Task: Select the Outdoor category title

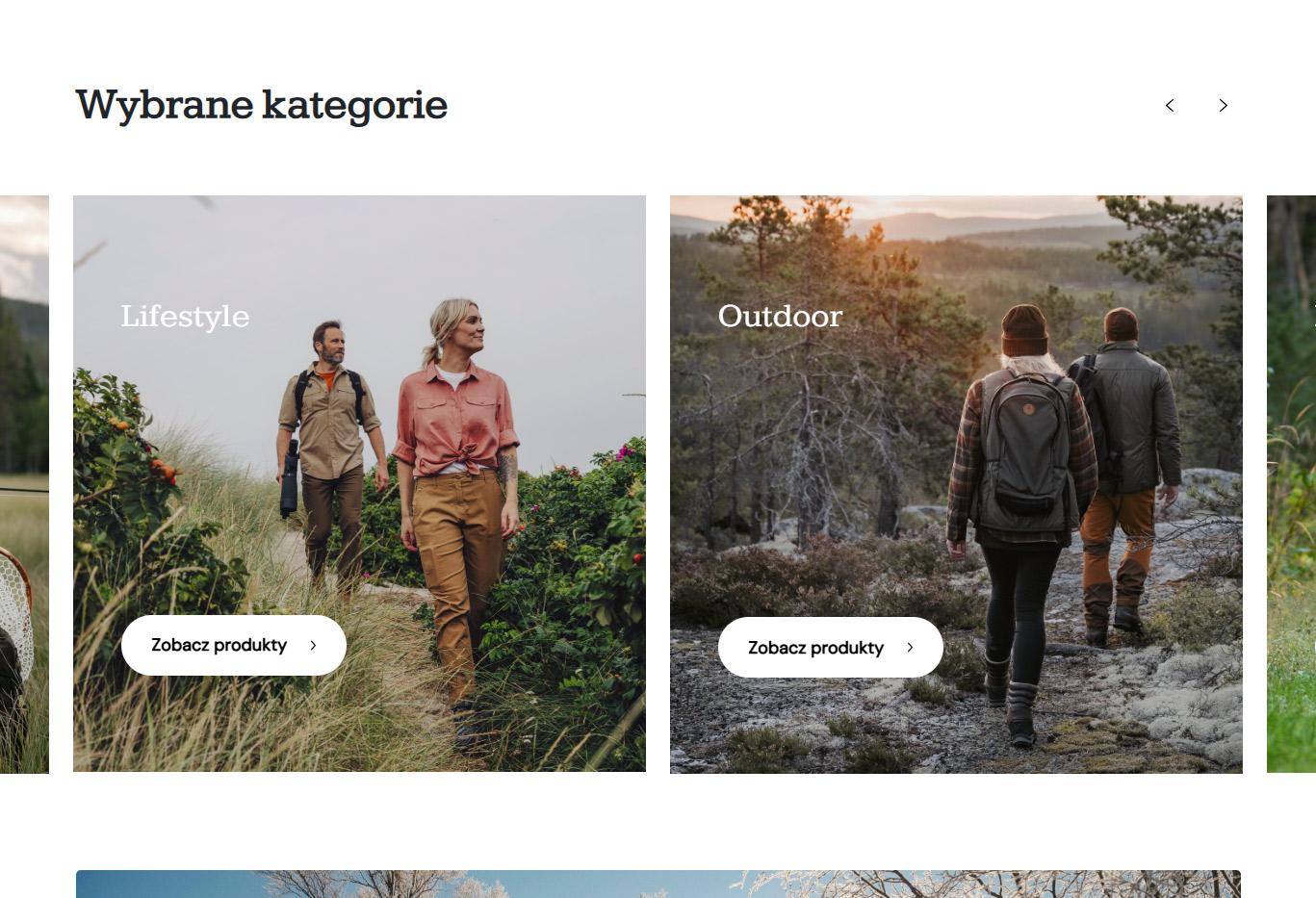Action: [780, 316]
